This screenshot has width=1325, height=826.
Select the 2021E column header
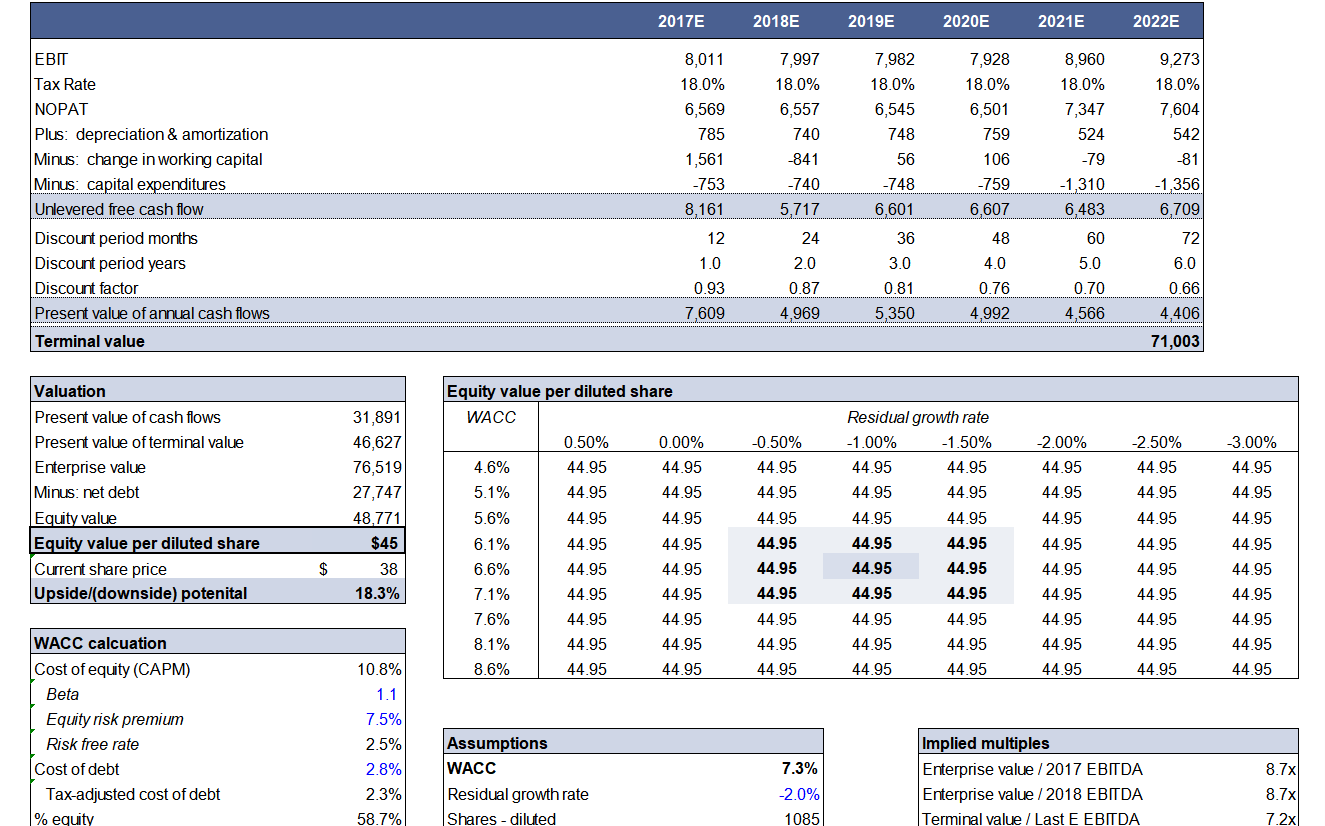click(1061, 22)
